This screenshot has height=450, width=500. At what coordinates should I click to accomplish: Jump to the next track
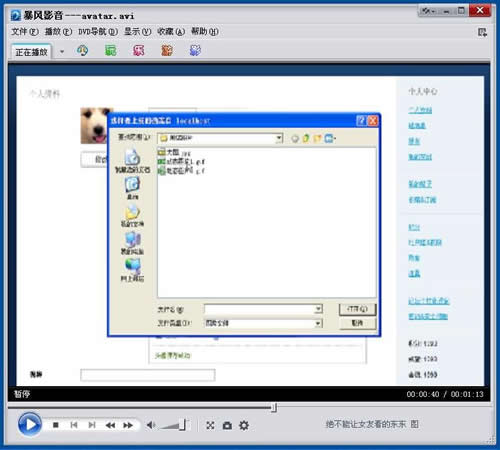pos(92,425)
